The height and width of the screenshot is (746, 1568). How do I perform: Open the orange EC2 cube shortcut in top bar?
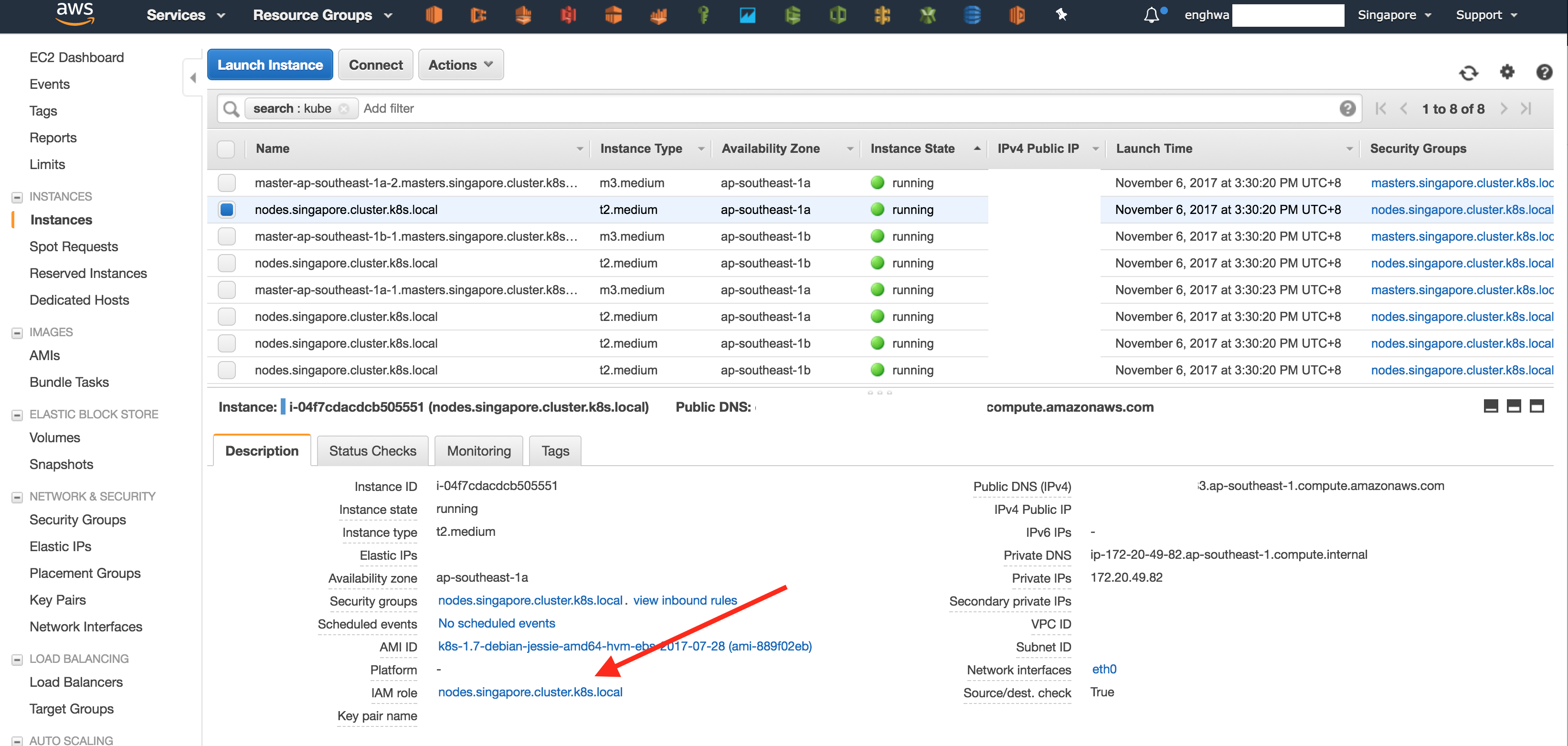[434, 15]
